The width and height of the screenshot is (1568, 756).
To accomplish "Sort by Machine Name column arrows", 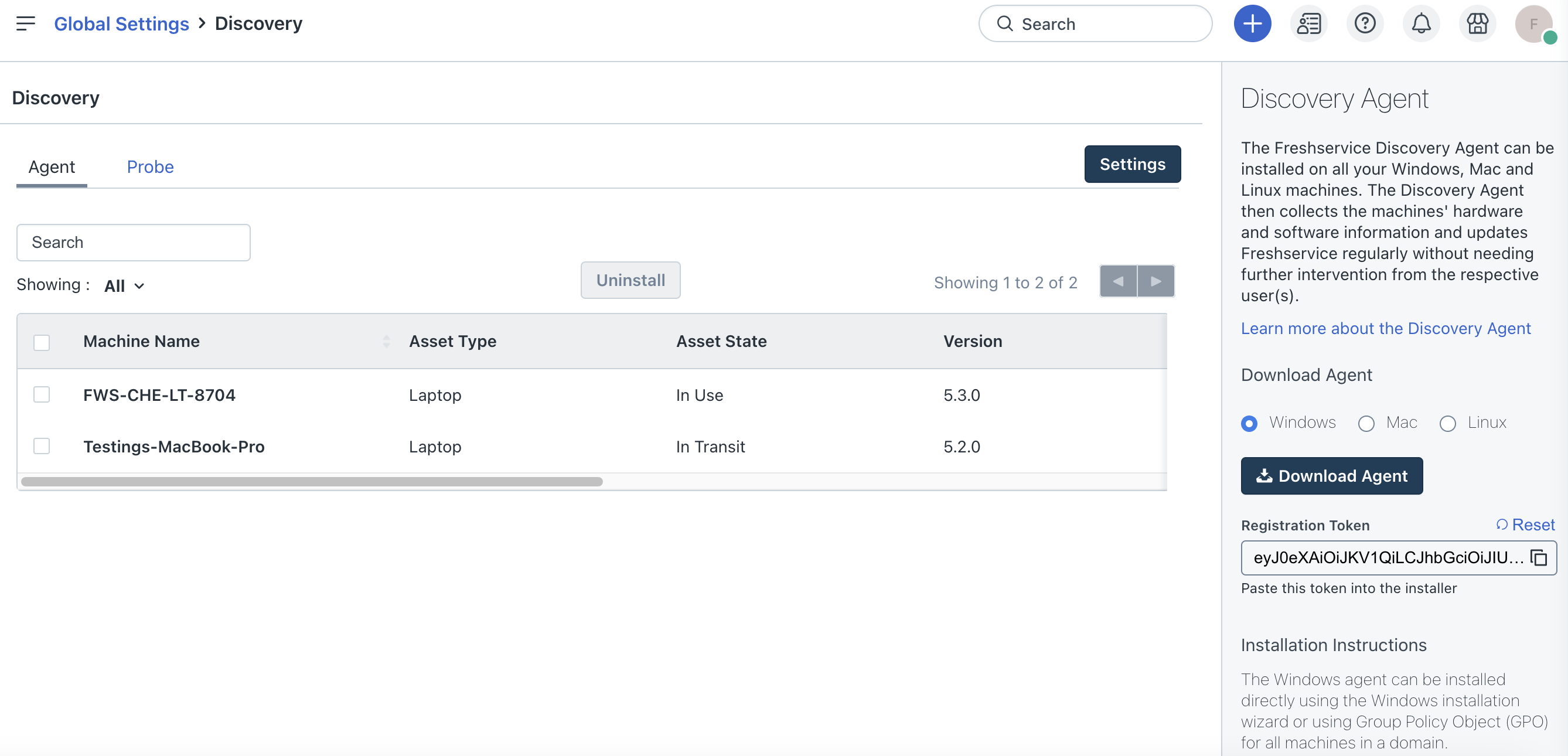I will click(x=386, y=341).
